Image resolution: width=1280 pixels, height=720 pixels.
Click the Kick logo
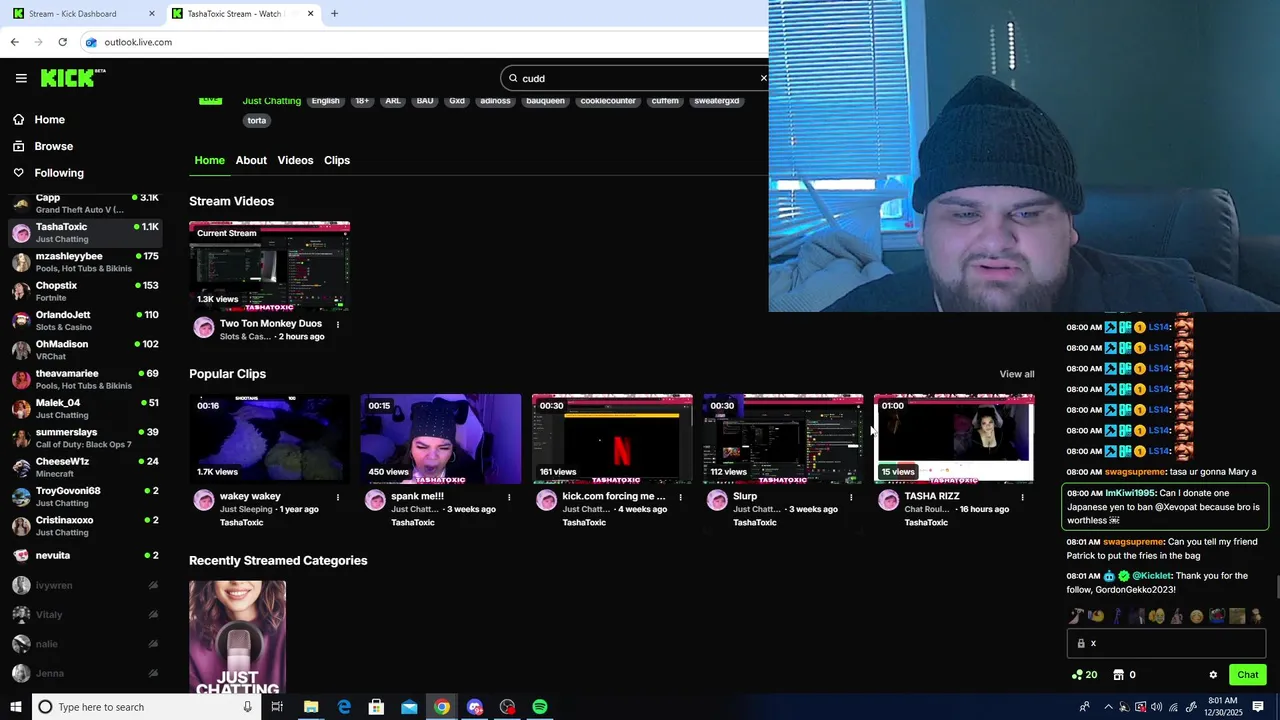pyautogui.click(x=73, y=78)
